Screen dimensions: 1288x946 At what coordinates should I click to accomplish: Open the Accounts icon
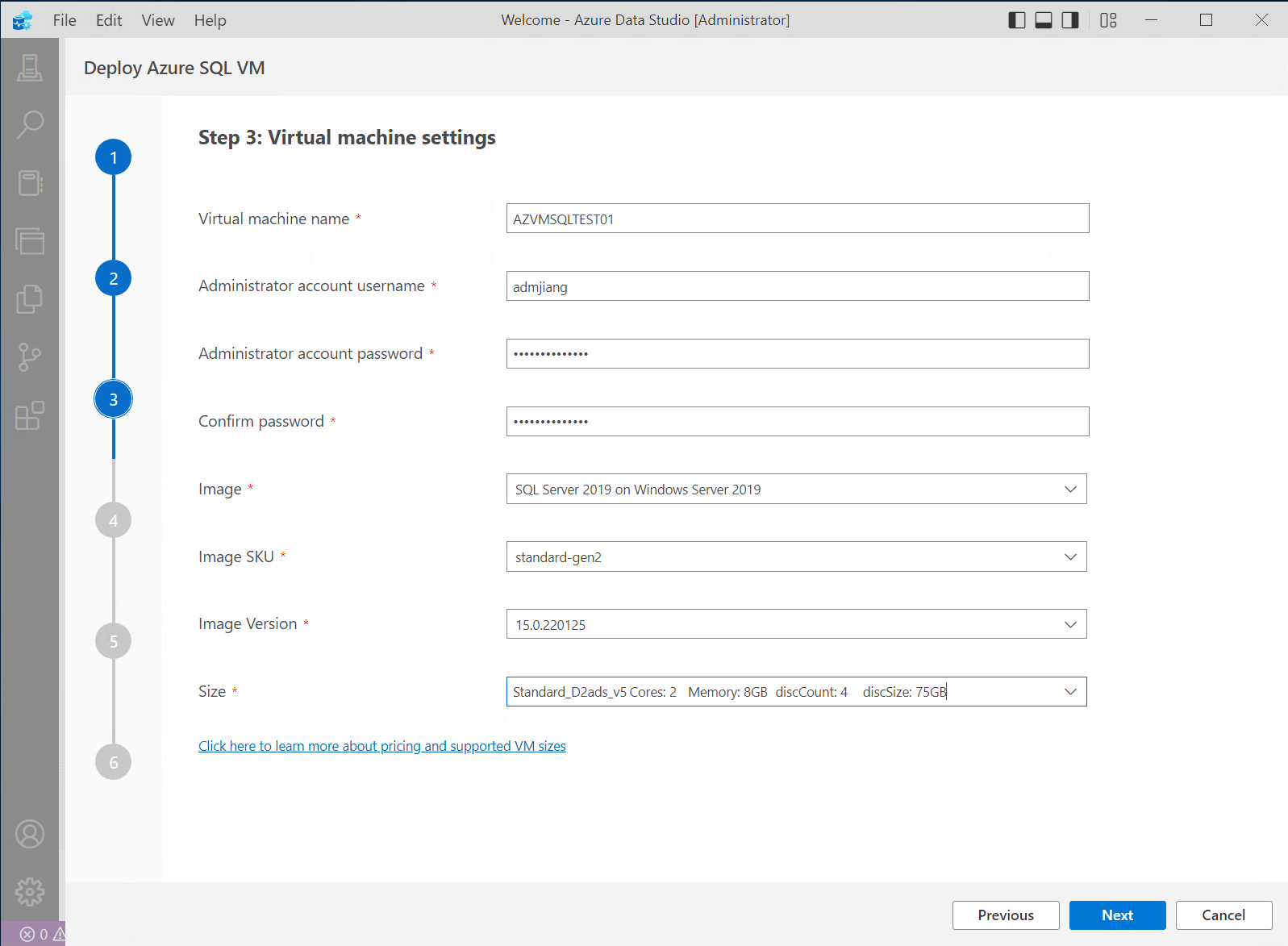tap(30, 834)
